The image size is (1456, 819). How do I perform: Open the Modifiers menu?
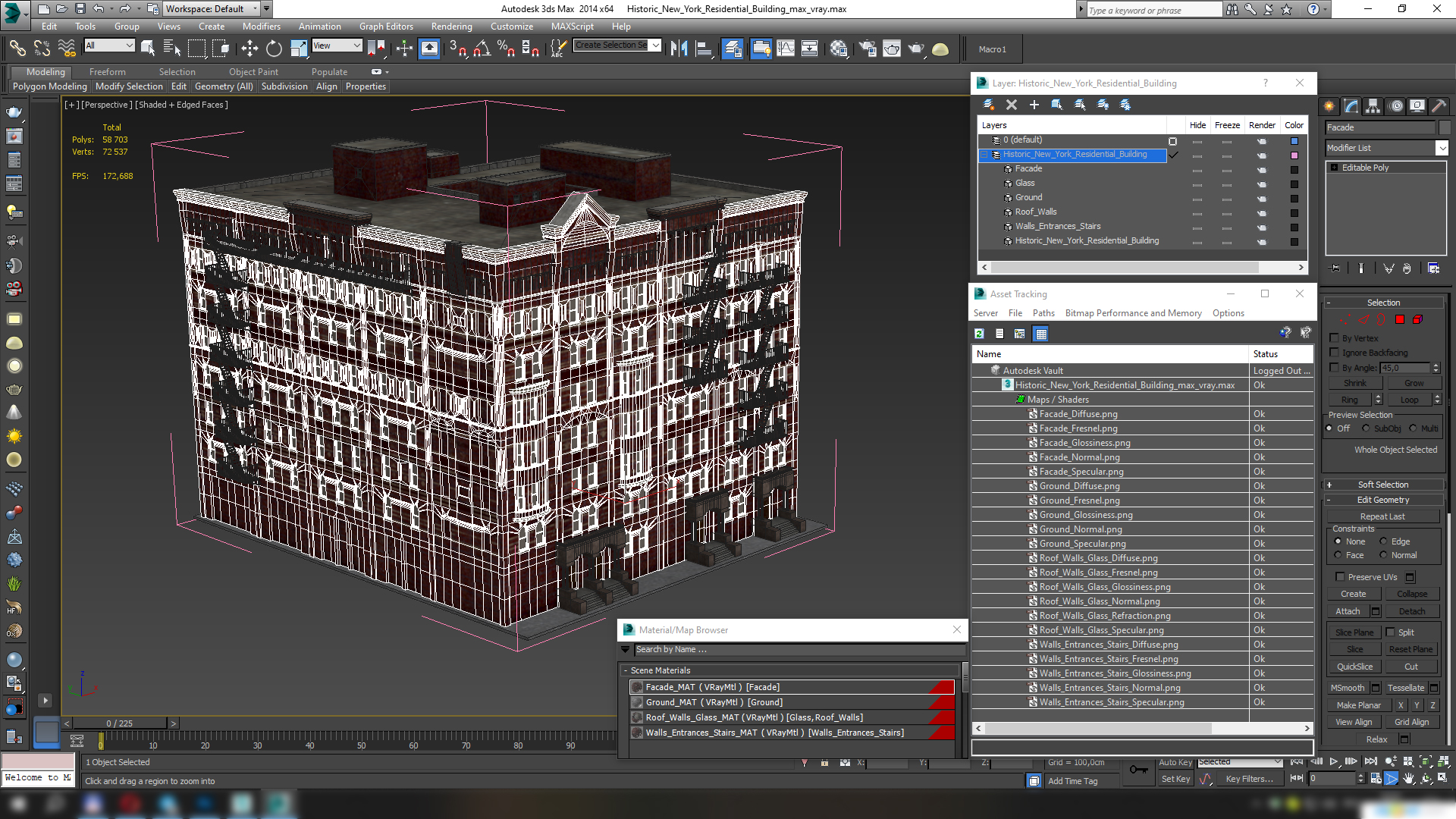click(261, 27)
